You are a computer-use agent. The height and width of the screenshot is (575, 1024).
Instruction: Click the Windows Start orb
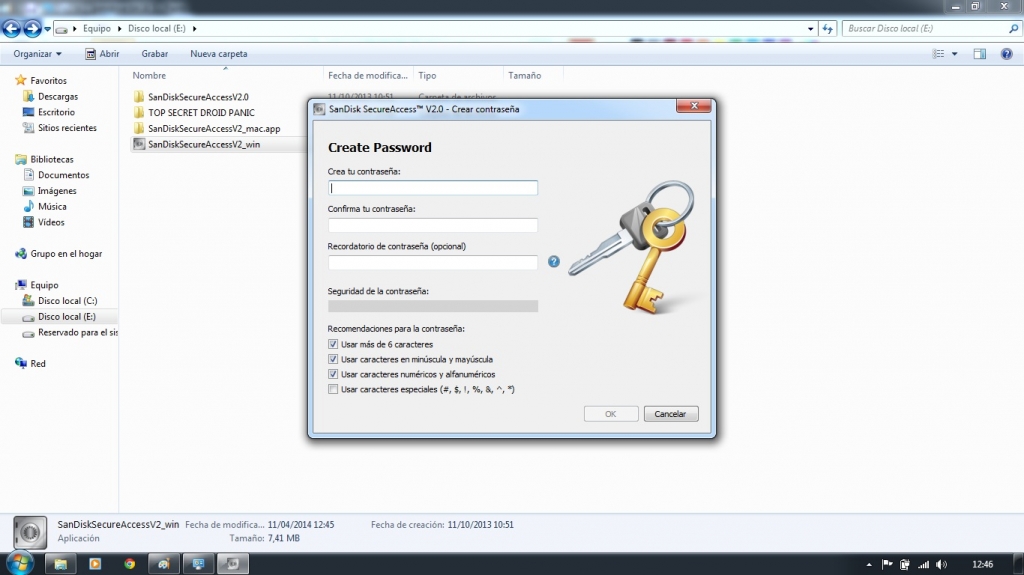click(20, 564)
